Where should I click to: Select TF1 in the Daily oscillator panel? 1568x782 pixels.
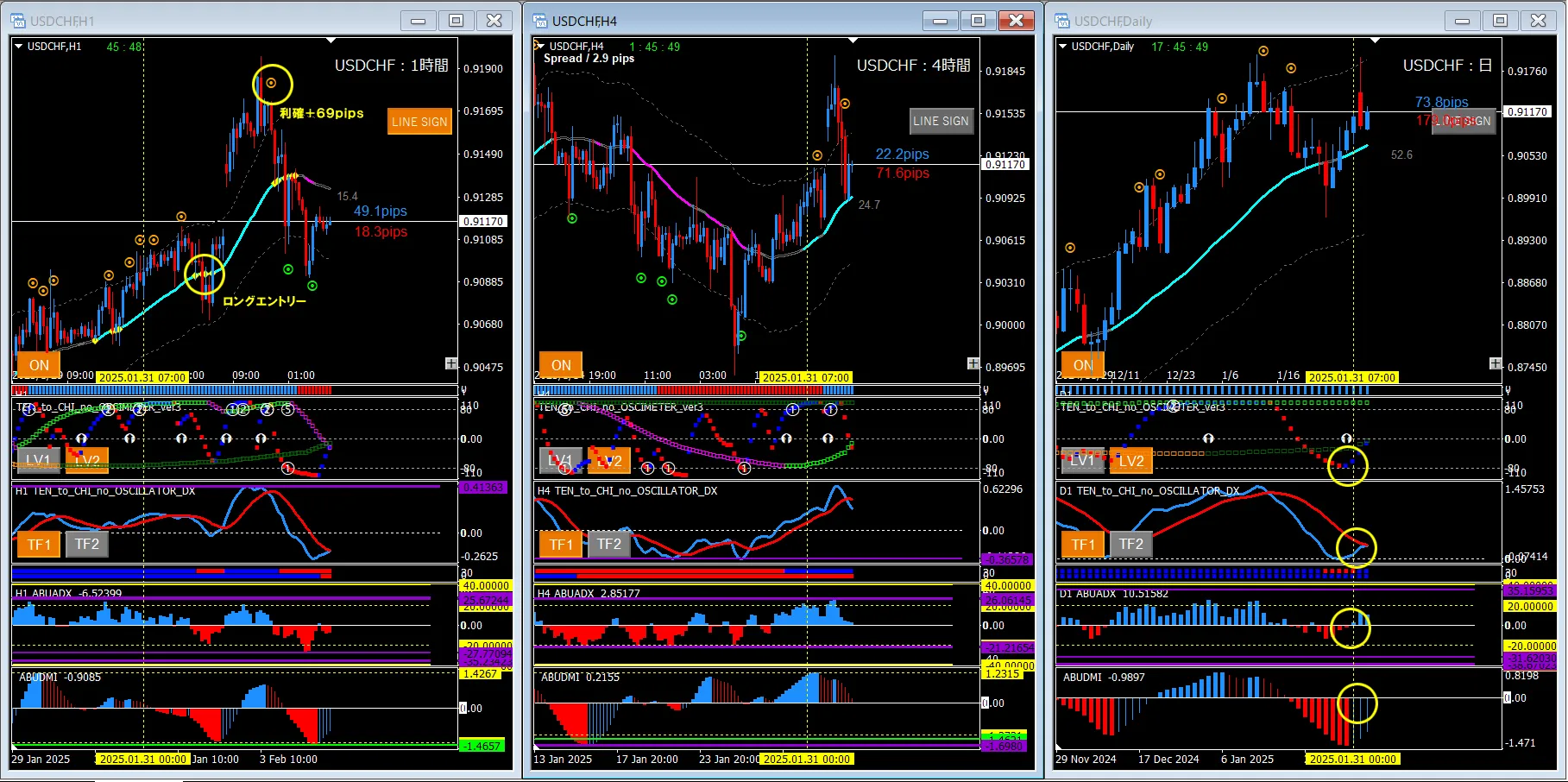click(x=1083, y=544)
